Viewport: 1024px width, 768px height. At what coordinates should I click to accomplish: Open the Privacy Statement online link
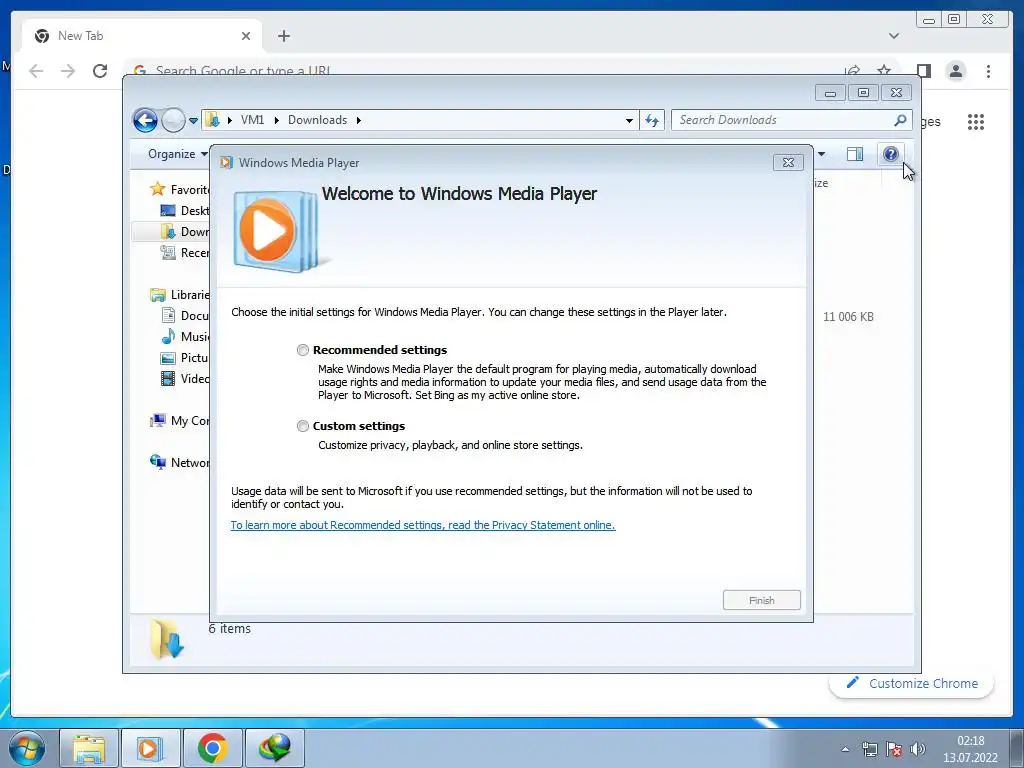click(423, 525)
